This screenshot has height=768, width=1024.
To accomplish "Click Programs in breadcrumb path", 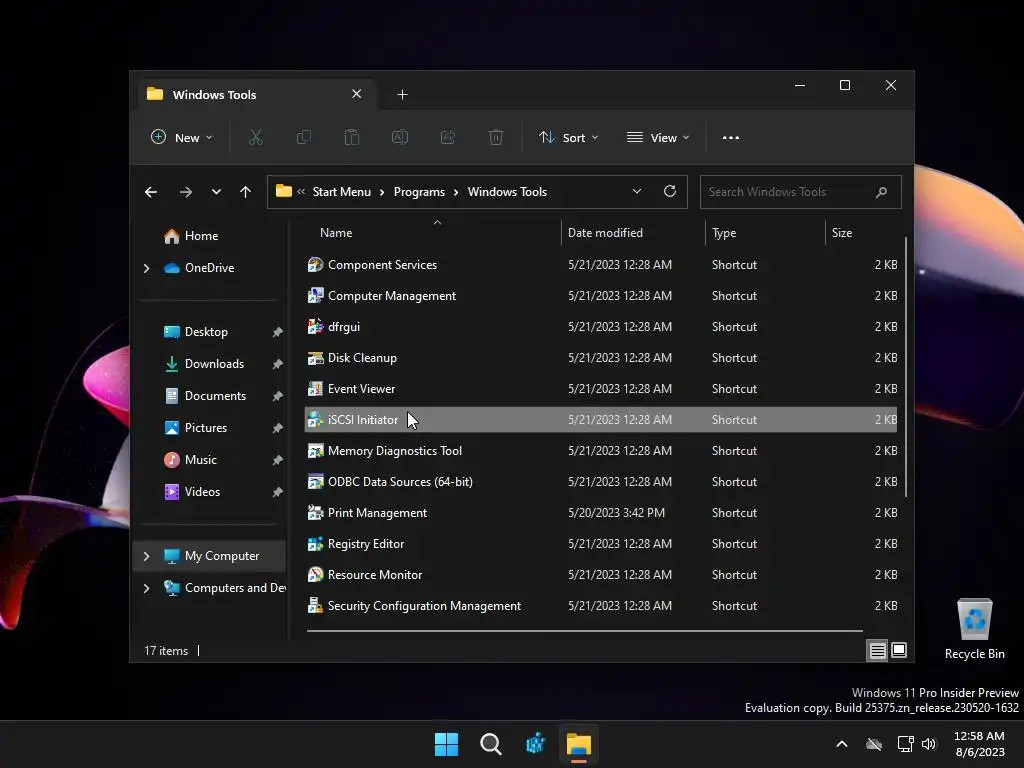I will click(x=419, y=192).
